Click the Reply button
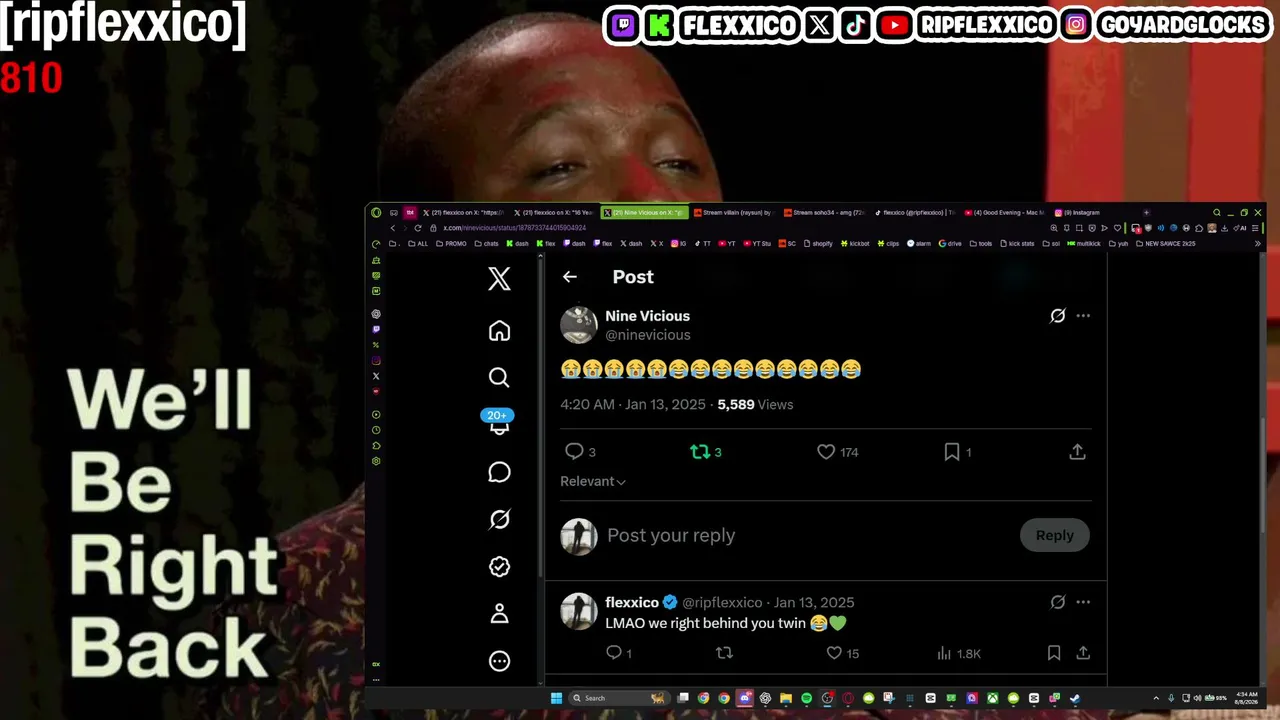Viewport: 1280px width, 720px height. click(x=1054, y=536)
